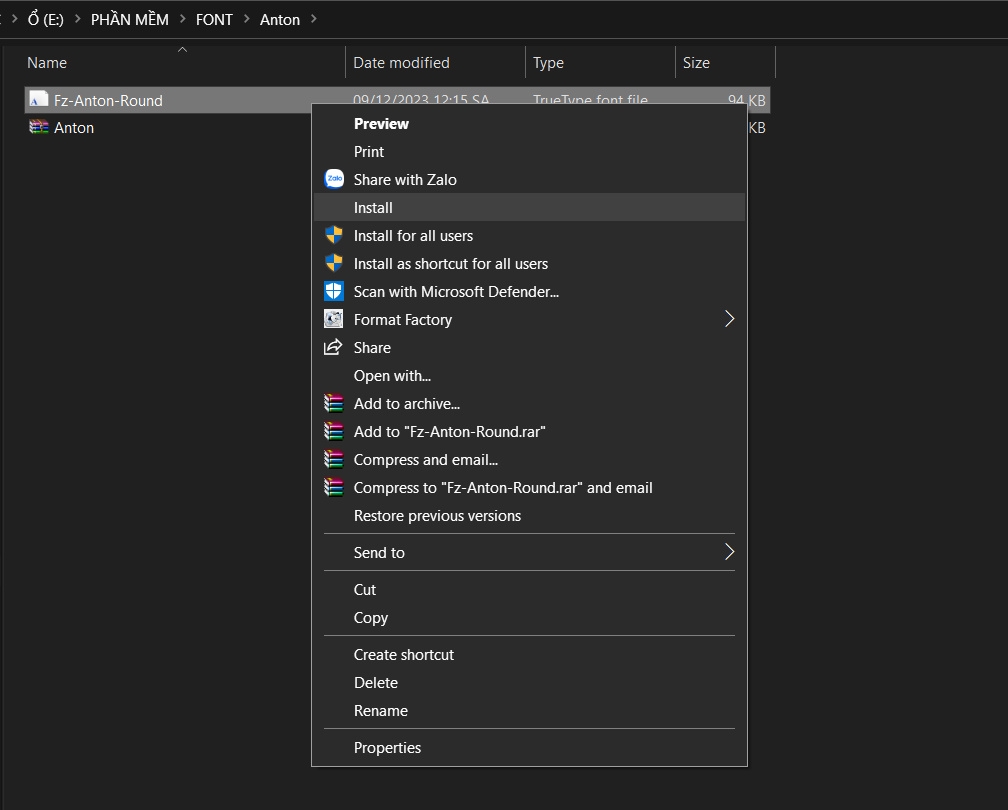This screenshot has height=810, width=1008.
Task: Click the Share arrow icon
Action: pos(333,347)
